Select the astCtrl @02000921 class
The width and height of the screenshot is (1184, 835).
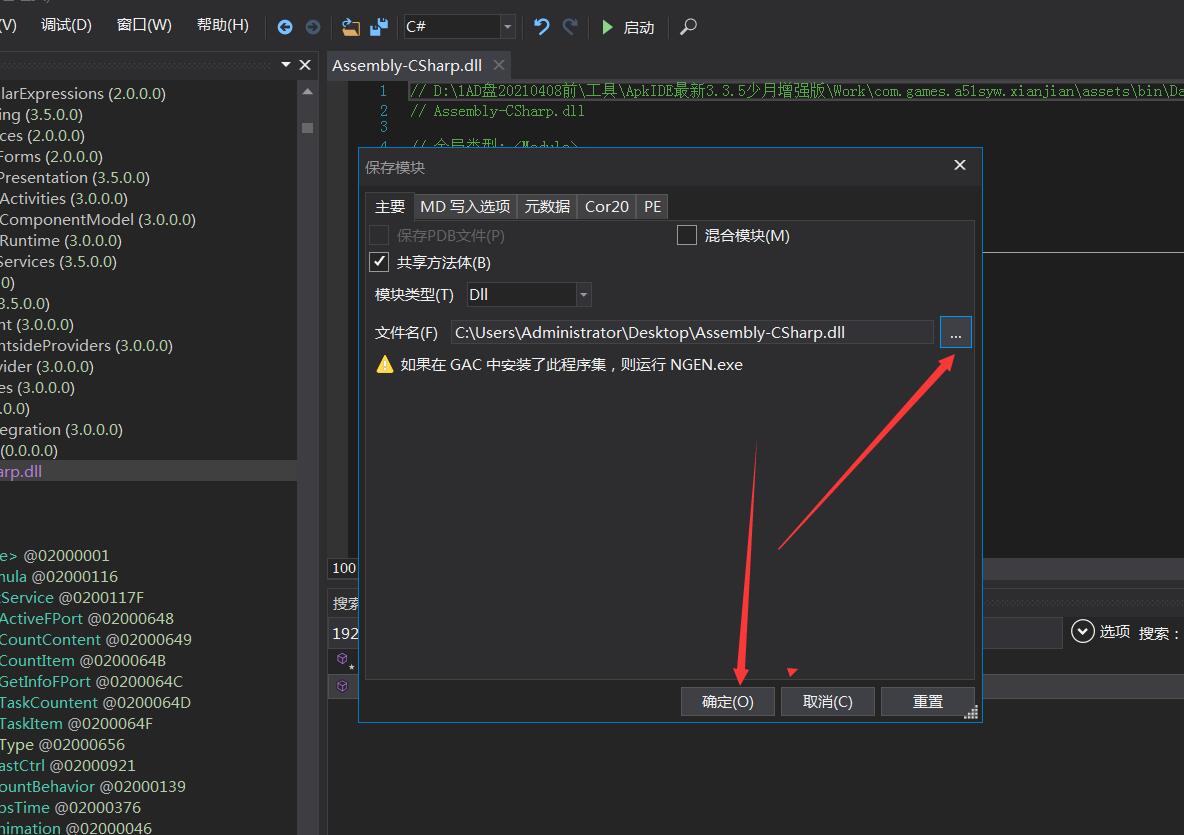pos(67,766)
